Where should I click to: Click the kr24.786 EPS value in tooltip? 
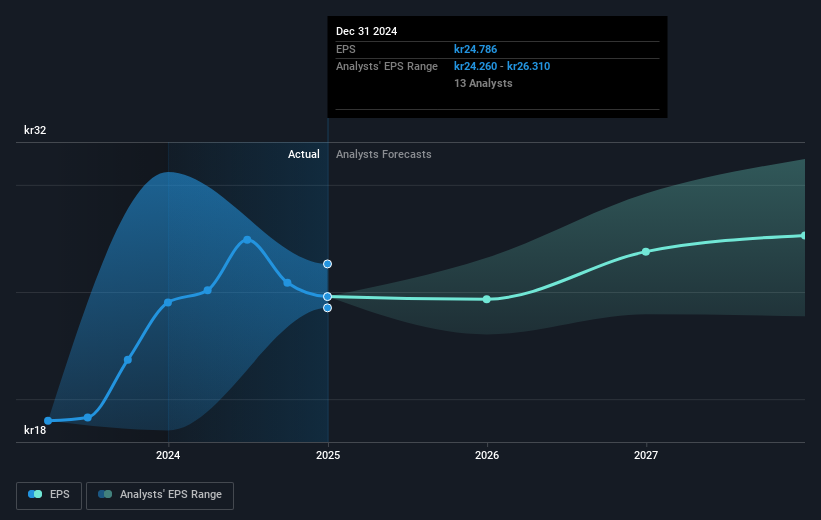click(475, 49)
